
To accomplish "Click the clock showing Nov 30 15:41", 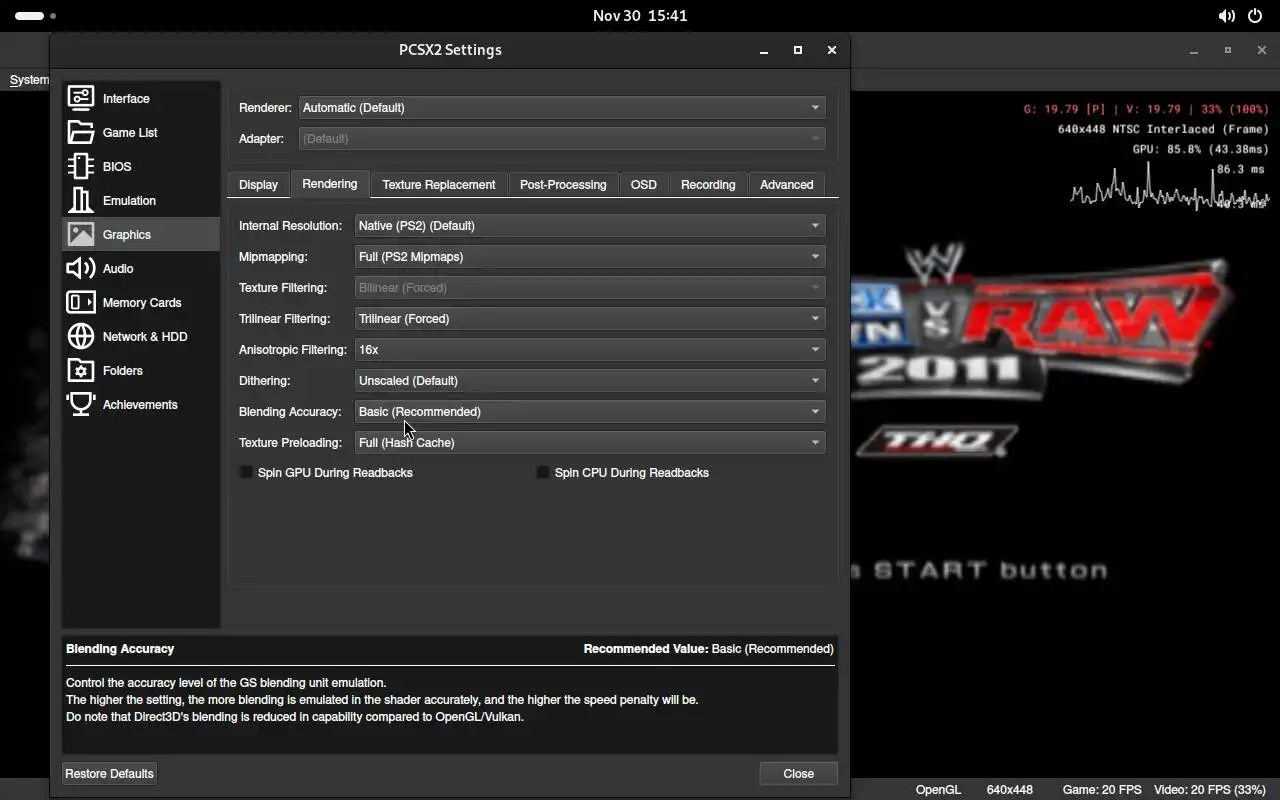I will (x=640, y=16).
